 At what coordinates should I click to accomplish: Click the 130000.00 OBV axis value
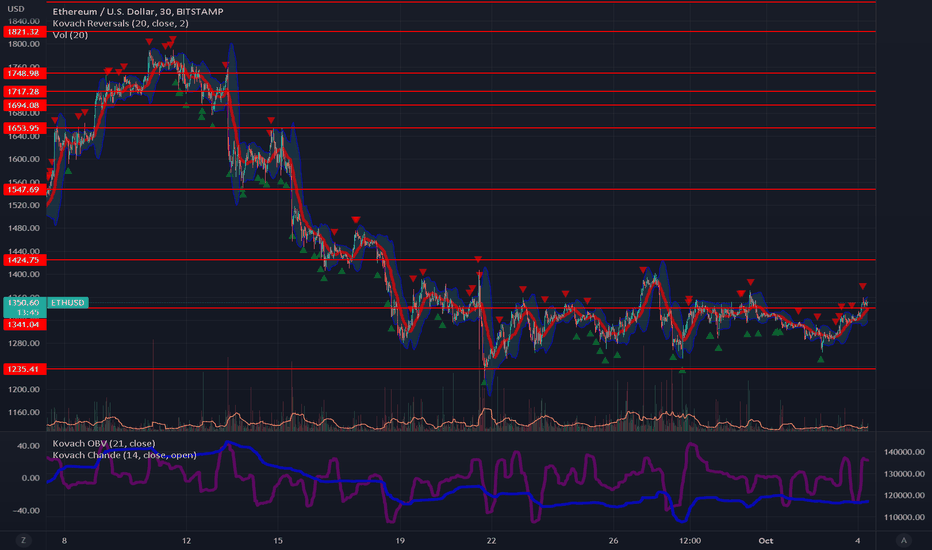coord(904,474)
